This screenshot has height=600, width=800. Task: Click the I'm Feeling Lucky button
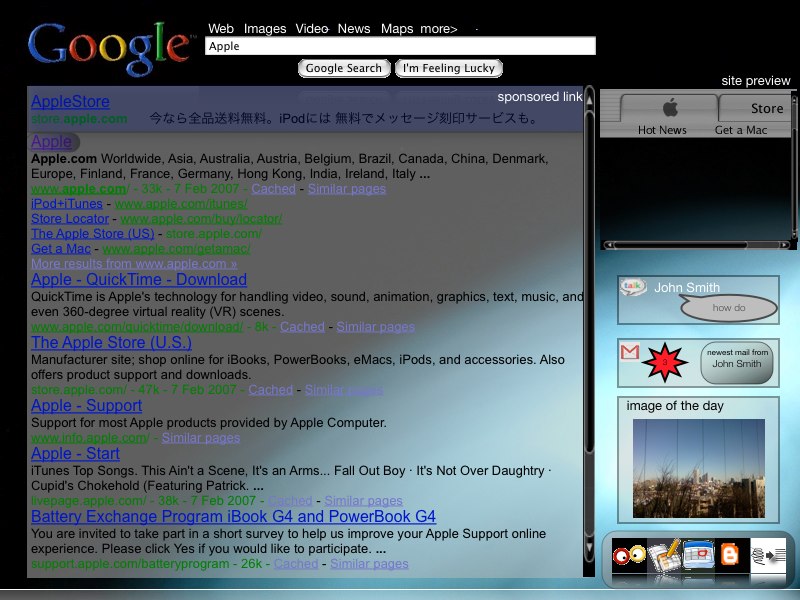tap(449, 68)
